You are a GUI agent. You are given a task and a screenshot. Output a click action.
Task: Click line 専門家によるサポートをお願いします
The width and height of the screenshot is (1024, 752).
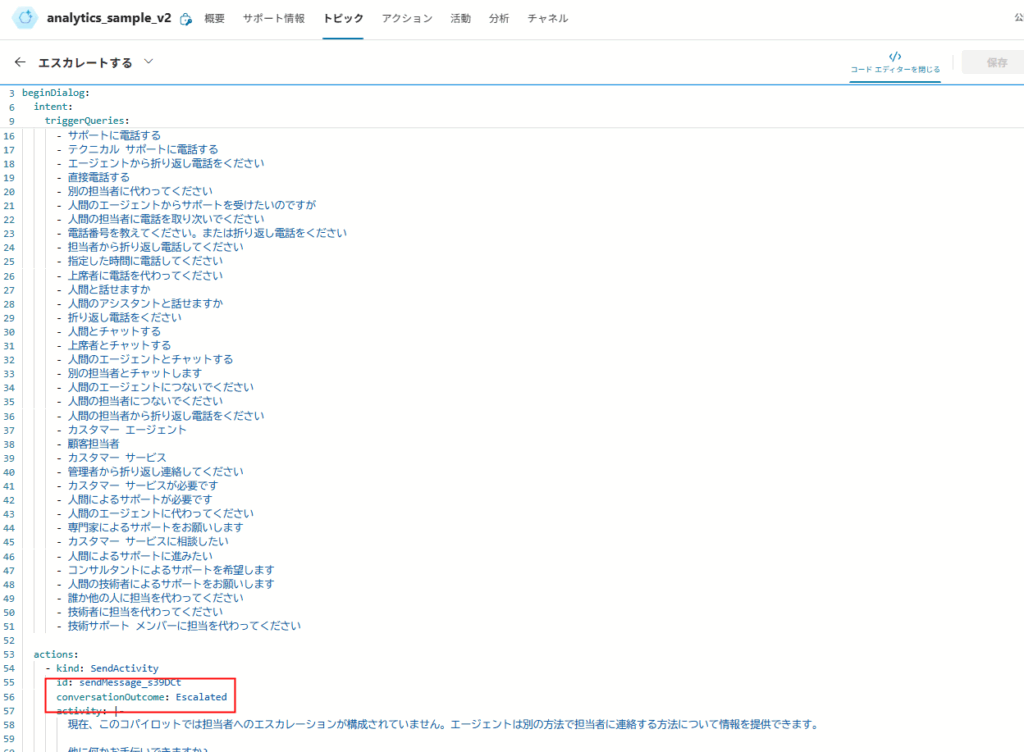point(155,527)
